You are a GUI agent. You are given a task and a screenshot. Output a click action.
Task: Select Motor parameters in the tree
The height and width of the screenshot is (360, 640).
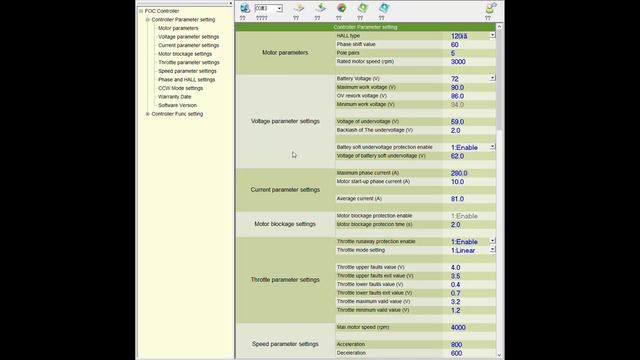click(178, 28)
